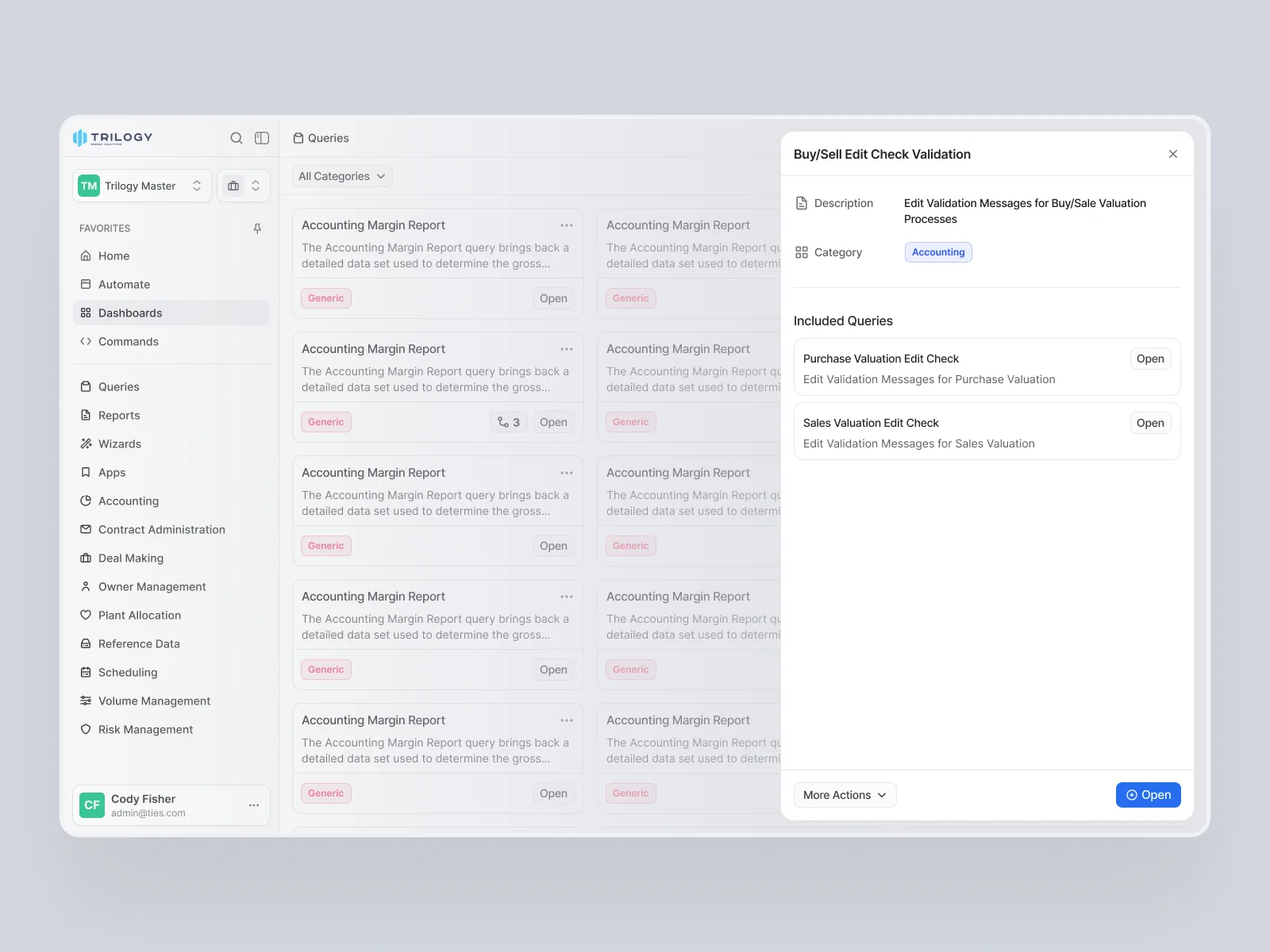
Task: Click the Deal Making briefcase icon
Action: 86,558
